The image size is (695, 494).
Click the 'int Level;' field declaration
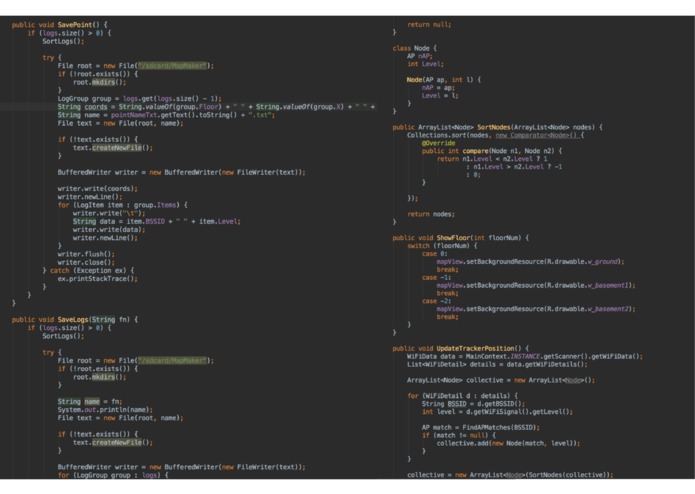tap(425, 64)
